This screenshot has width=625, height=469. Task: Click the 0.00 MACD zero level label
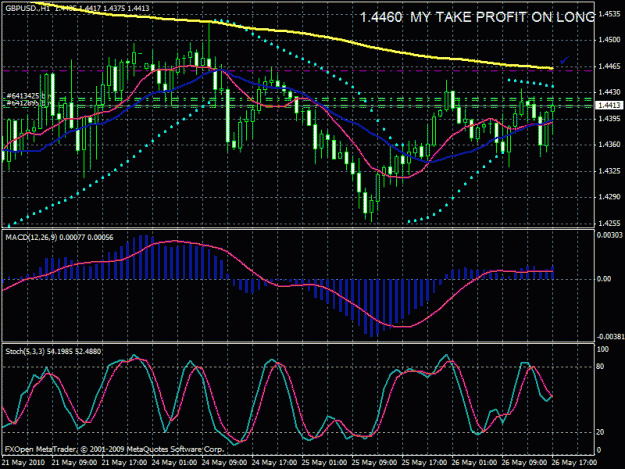(x=604, y=279)
